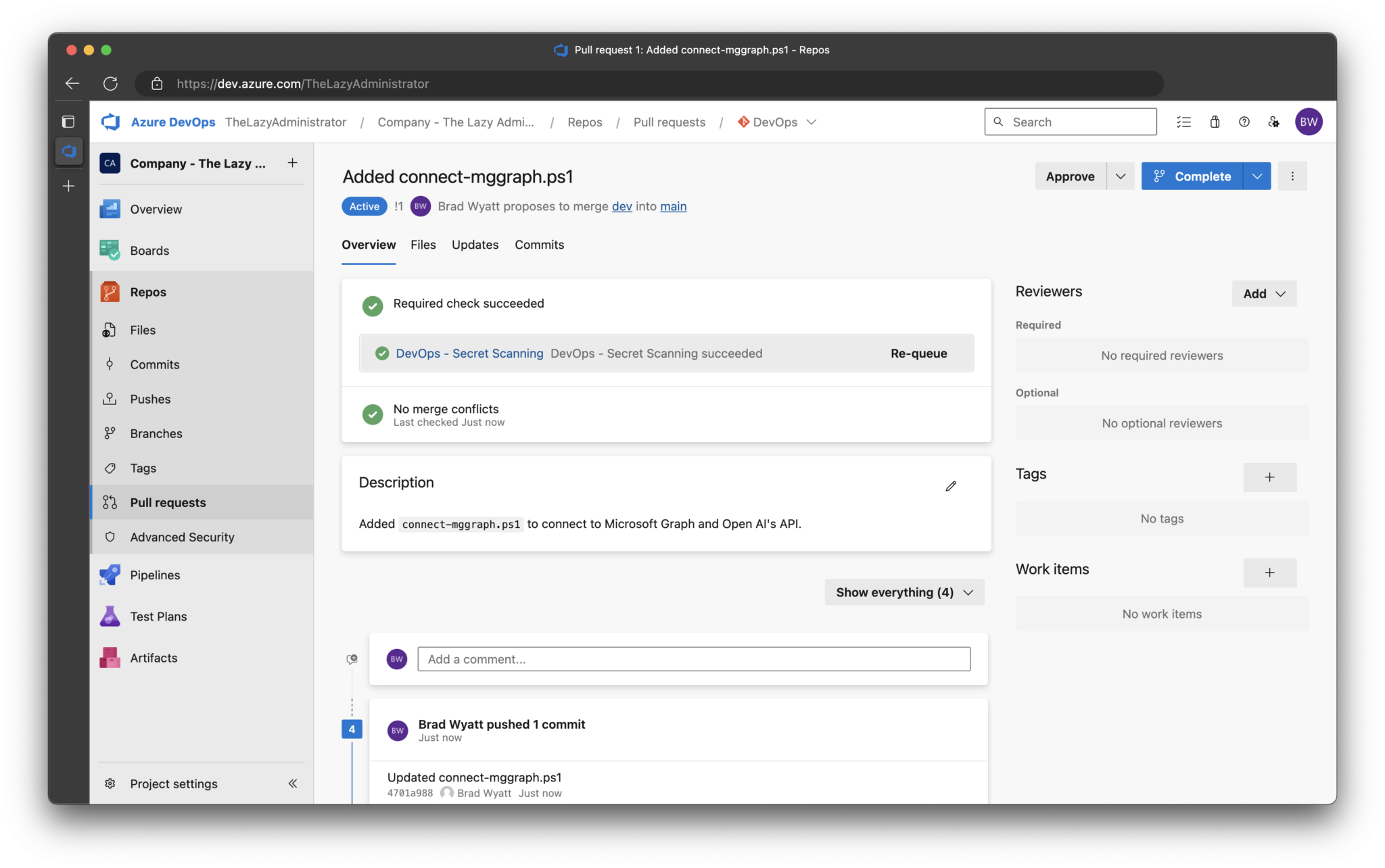Open the Marketplace shopping bag icon
Image resolution: width=1385 pixels, height=868 pixels.
click(1215, 122)
